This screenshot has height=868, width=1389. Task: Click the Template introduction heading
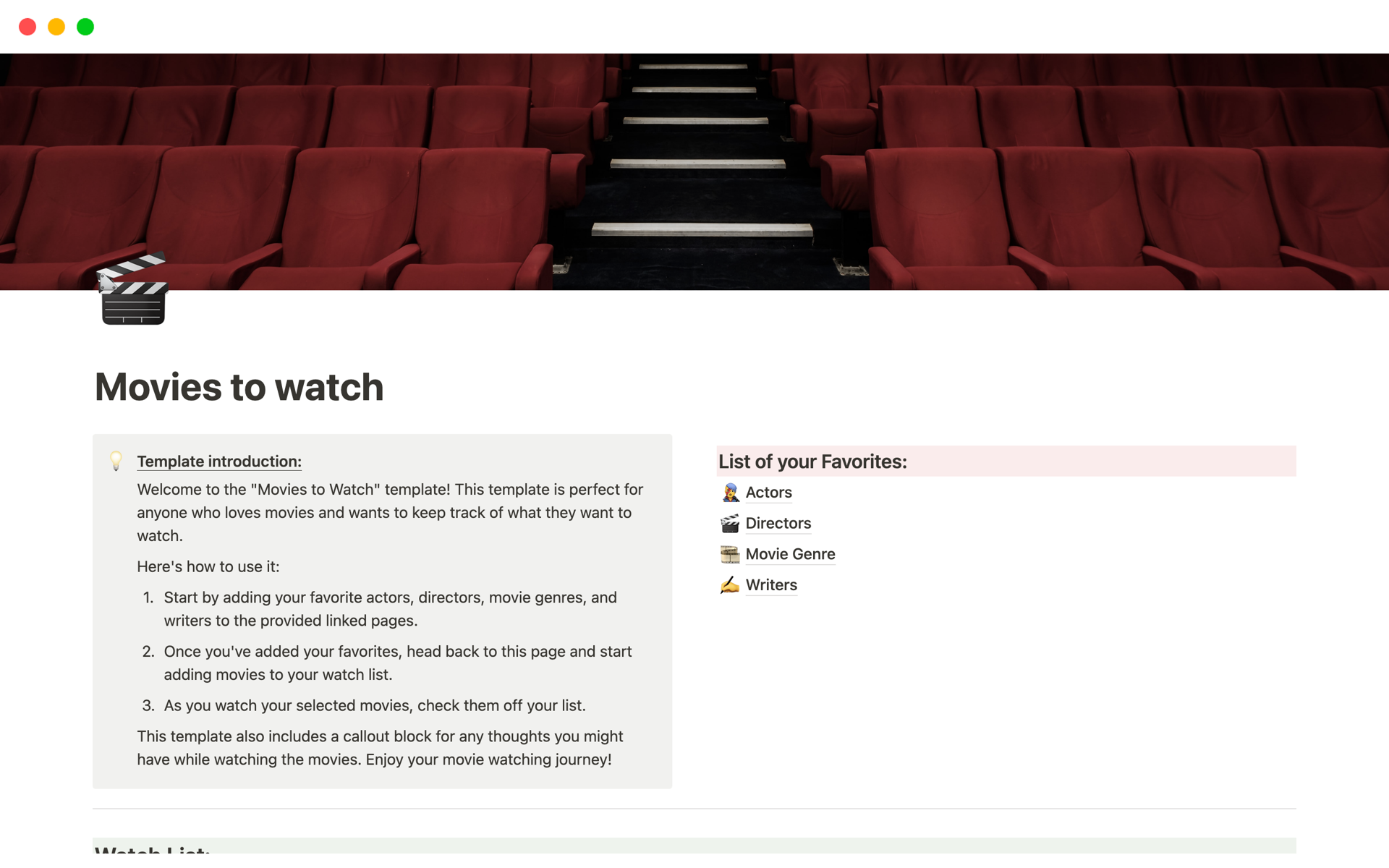(219, 461)
